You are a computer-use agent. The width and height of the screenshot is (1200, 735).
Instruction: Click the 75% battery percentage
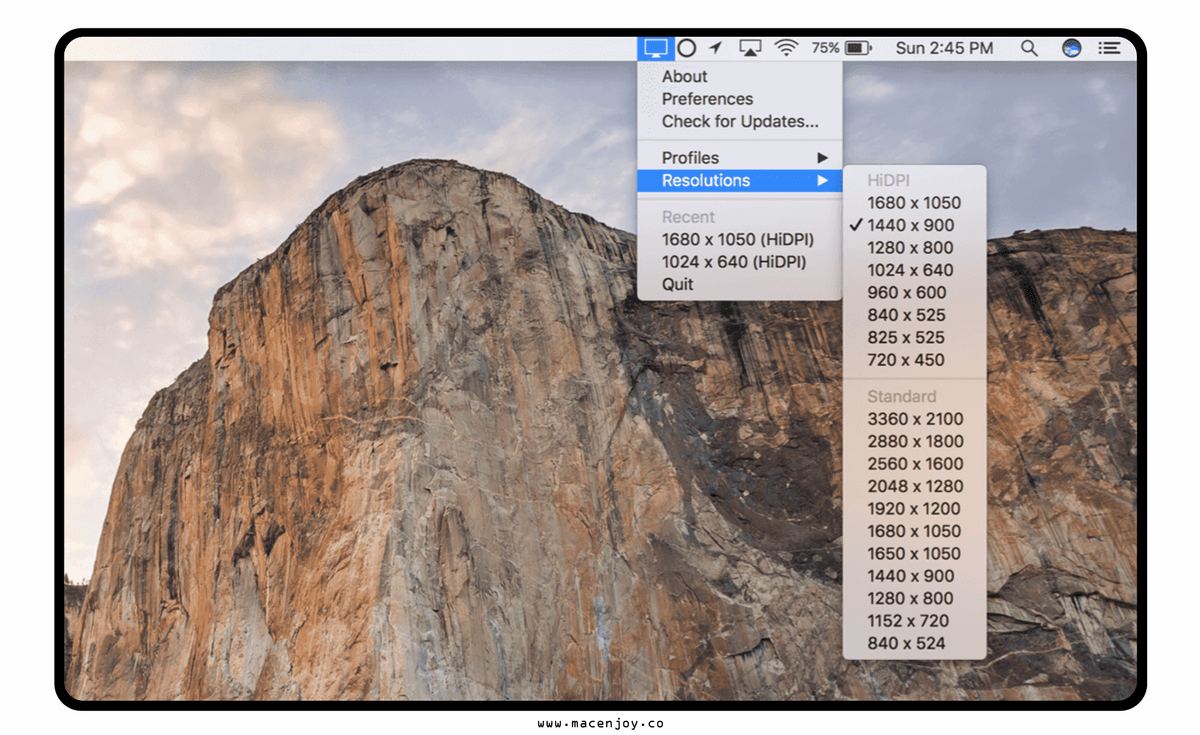coord(825,47)
